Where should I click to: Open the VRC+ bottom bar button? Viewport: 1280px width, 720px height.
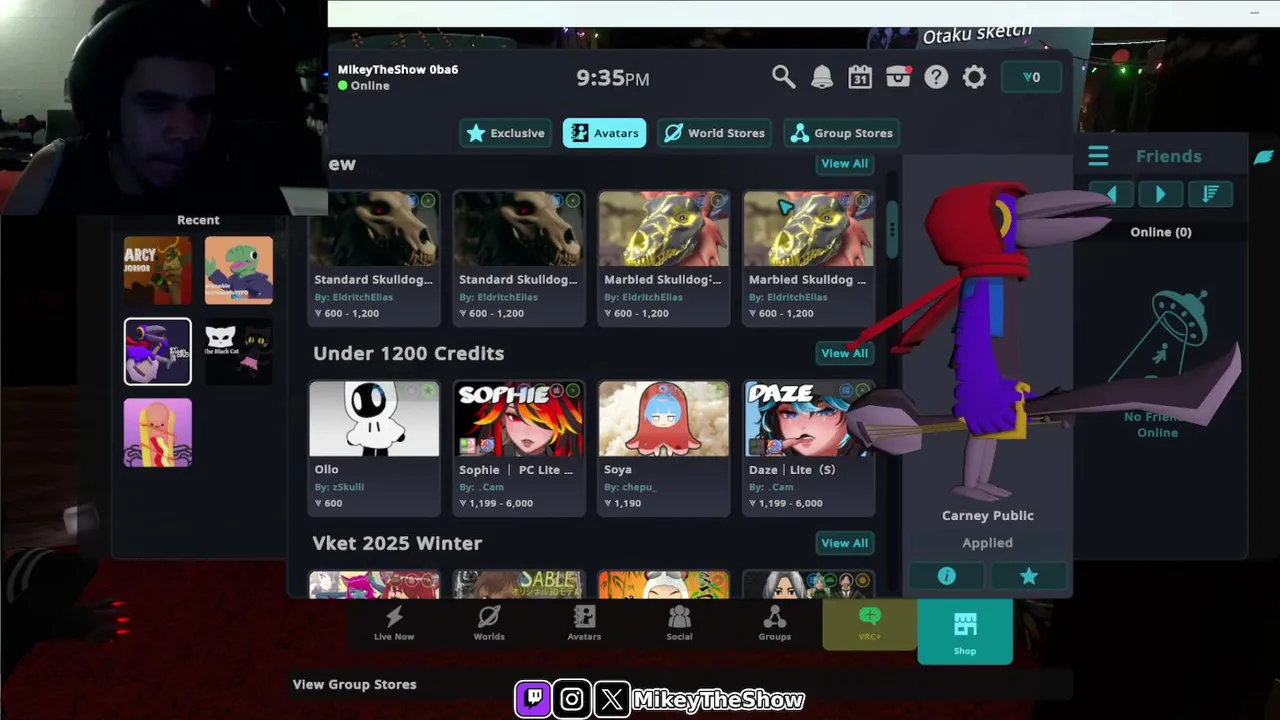click(x=869, y=625)
